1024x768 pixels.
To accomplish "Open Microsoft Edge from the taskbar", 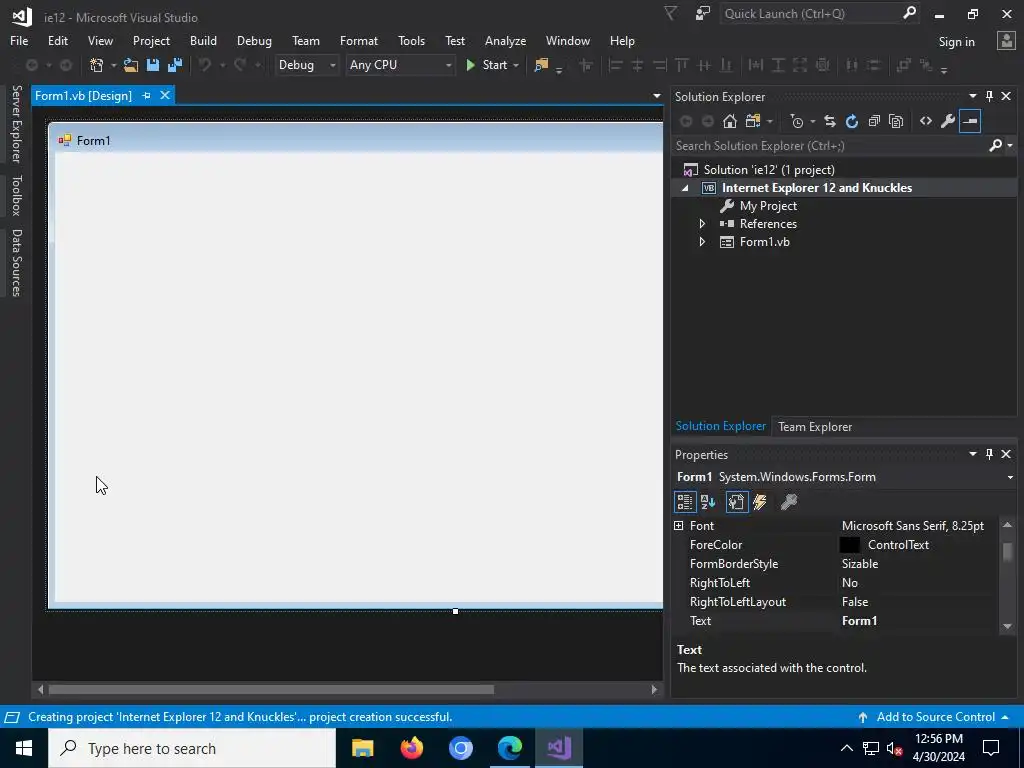I will point(509,748).
